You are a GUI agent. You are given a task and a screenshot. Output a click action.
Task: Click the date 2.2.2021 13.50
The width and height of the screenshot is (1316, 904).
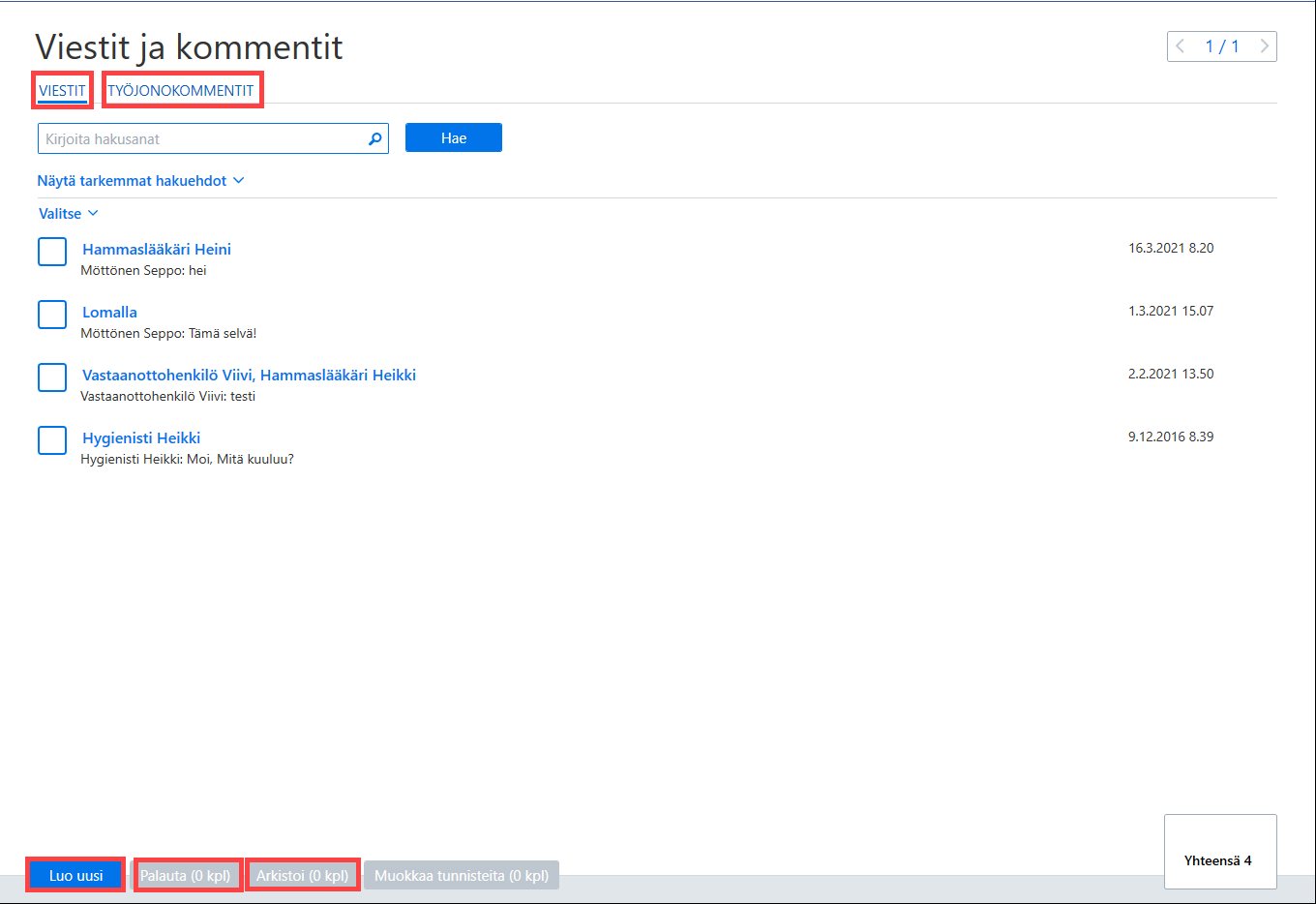point(1171,374)
